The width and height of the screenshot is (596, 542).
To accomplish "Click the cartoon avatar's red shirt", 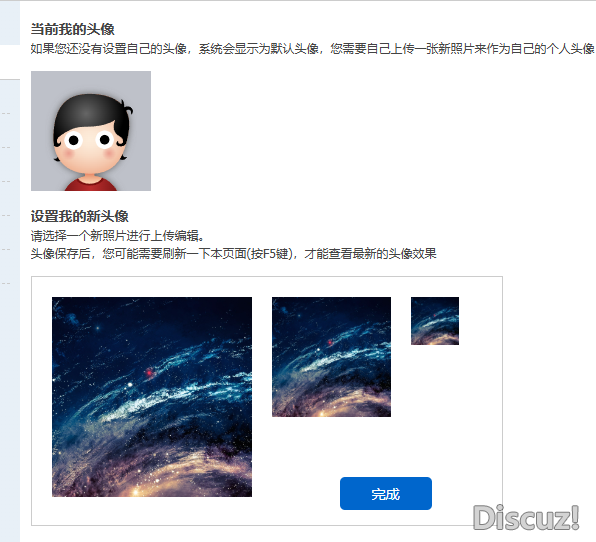I will [90, 184].
